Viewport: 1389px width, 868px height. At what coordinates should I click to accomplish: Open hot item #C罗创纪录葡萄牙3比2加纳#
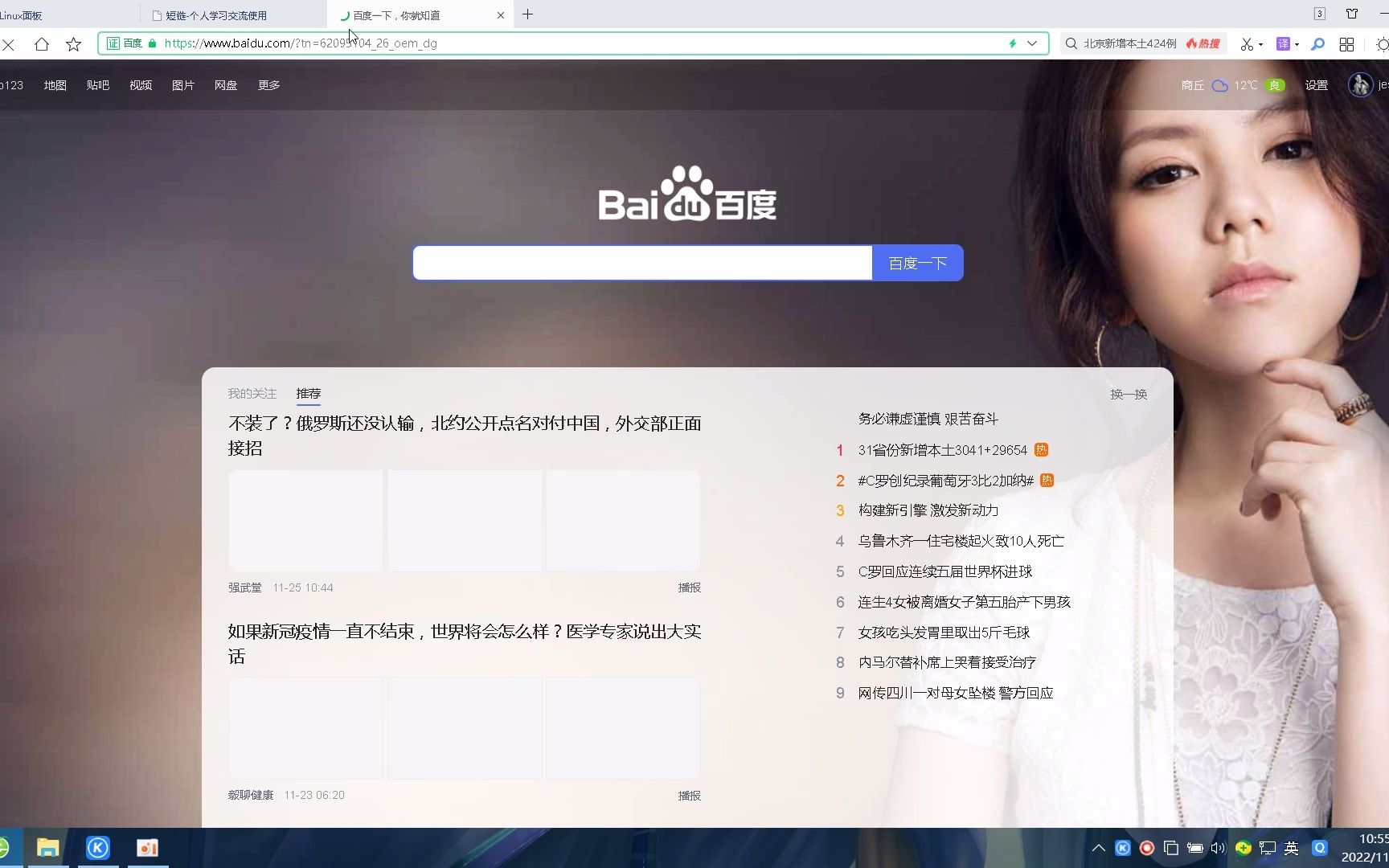(945, 481)
